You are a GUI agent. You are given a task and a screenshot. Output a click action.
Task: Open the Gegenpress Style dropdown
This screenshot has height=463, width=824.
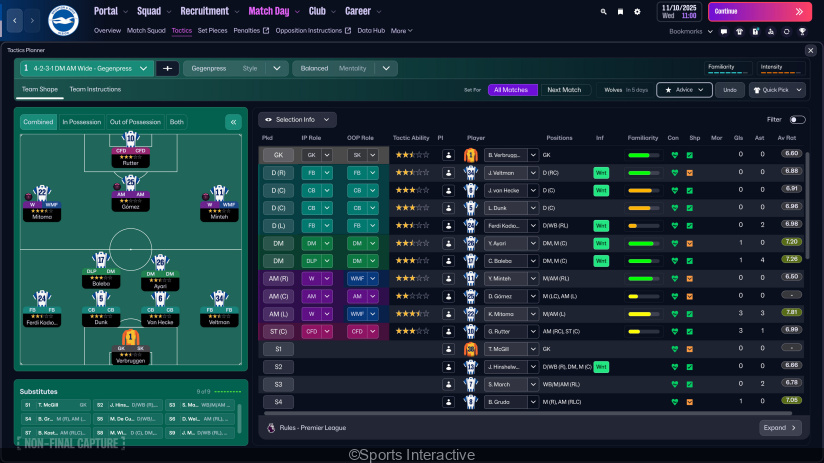[x=235, y=68]
